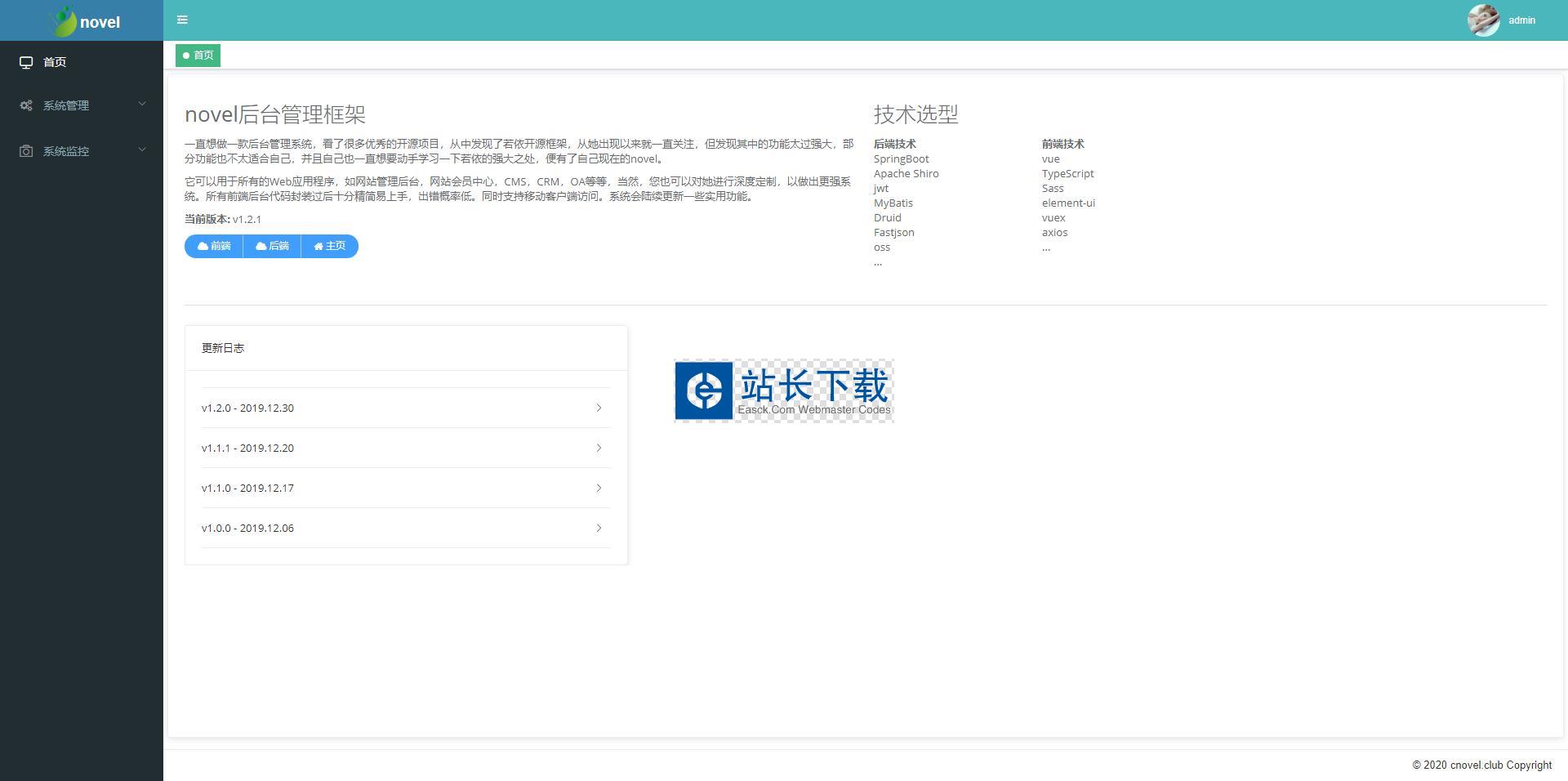Image resolution: width=1568 pixels, height=781 pixels.
Task: Open the admin user avatar
Action: click(1482, 20)
